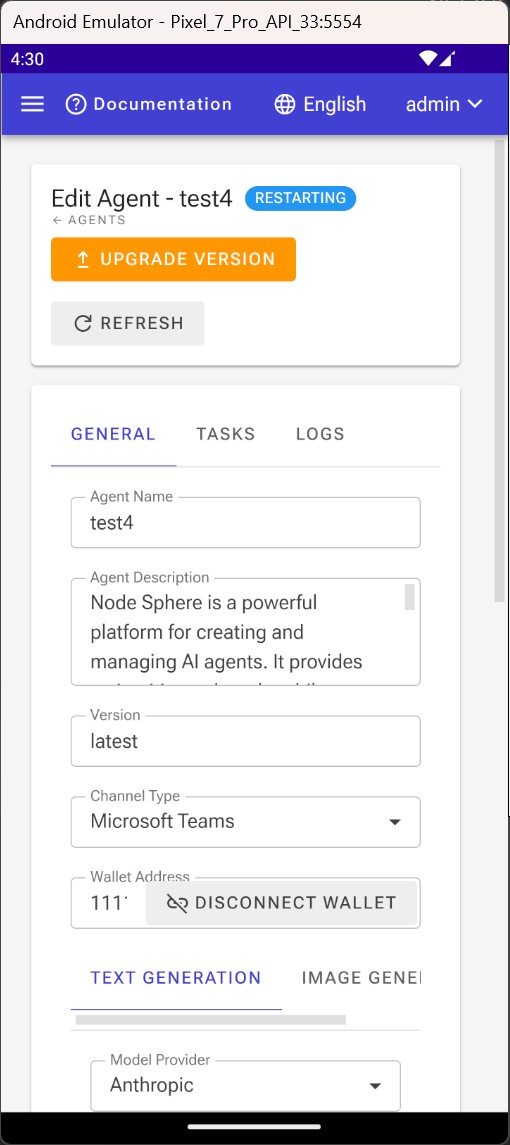Switch to the Tasks tab

click(226, 434)
